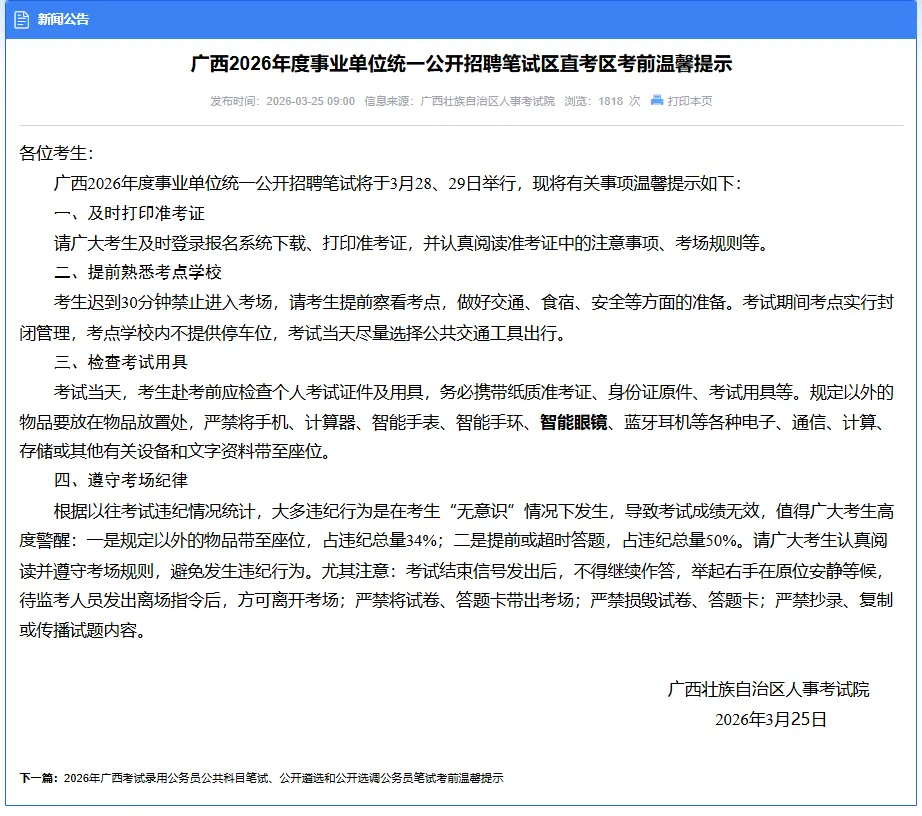
Task: Click the bold text 智能眼镜
Action: point(573,422)
